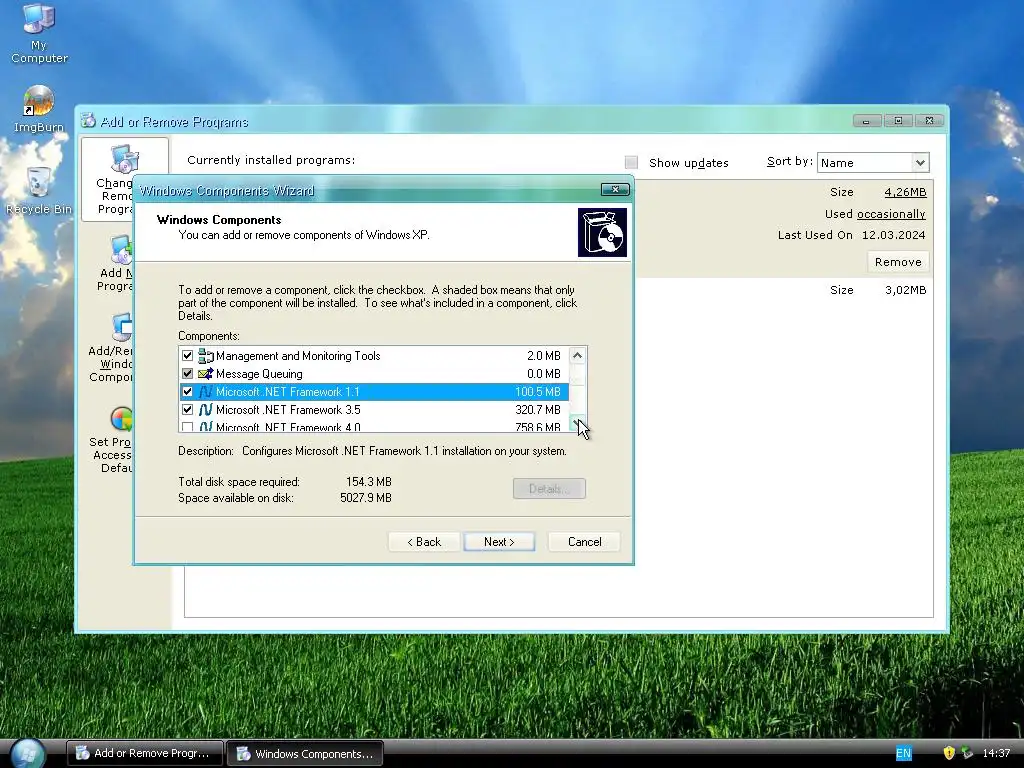
Task: Click the Add or Remove Programs title icon
Action: tap(88, 121)
